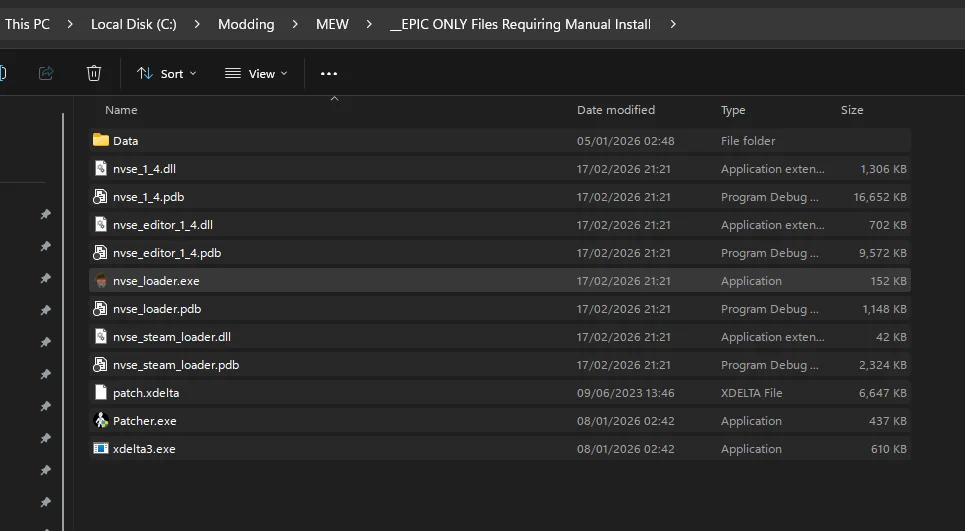Click the Delete trash can icon

click(x=94, y=73)
